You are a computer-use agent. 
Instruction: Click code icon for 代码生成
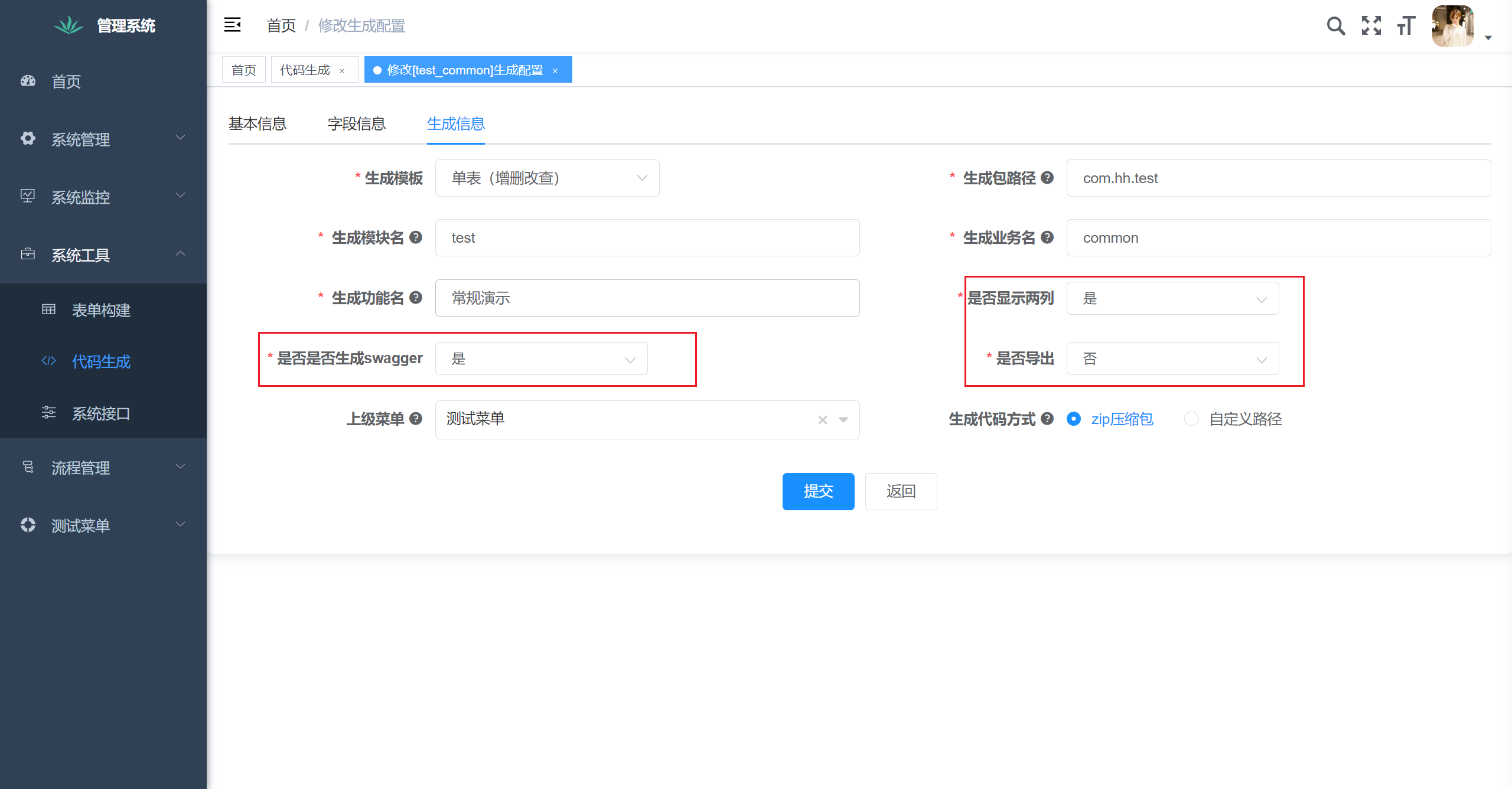tap(48, 361)
